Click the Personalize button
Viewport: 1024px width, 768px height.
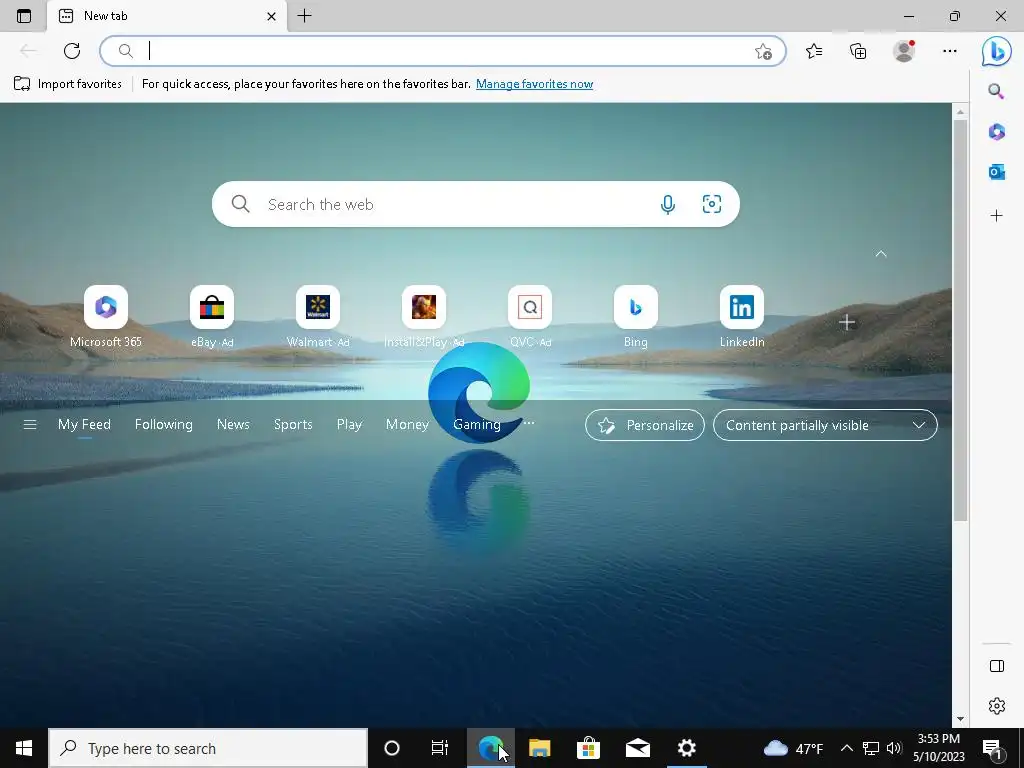(645, 425)
